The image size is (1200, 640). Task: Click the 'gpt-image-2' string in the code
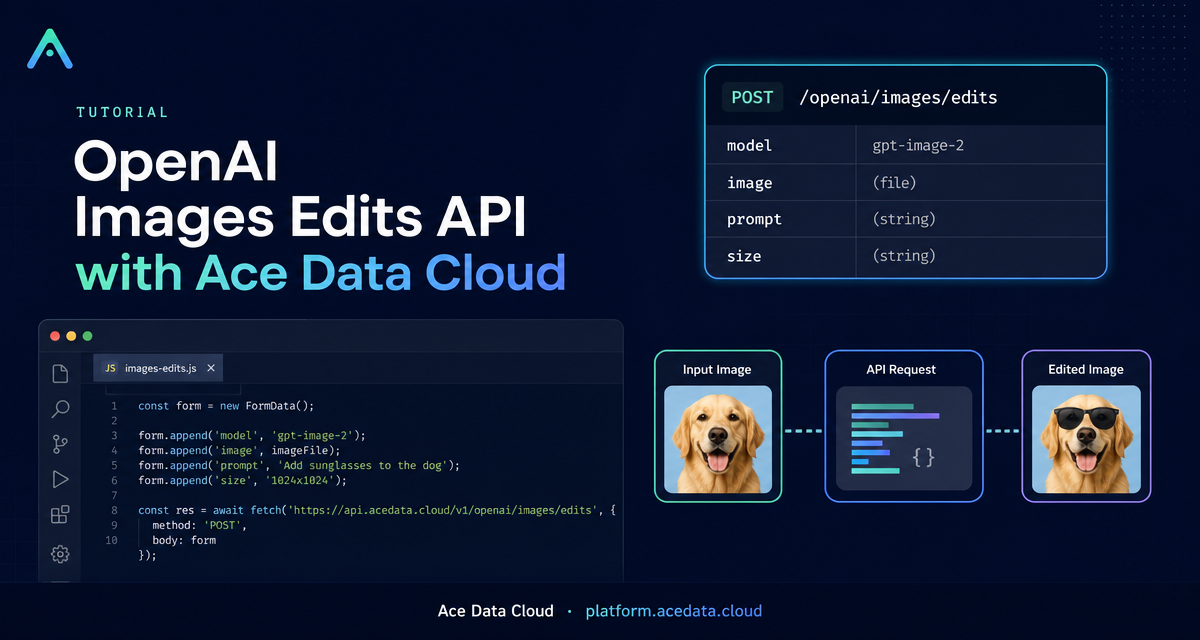[315, 436]
